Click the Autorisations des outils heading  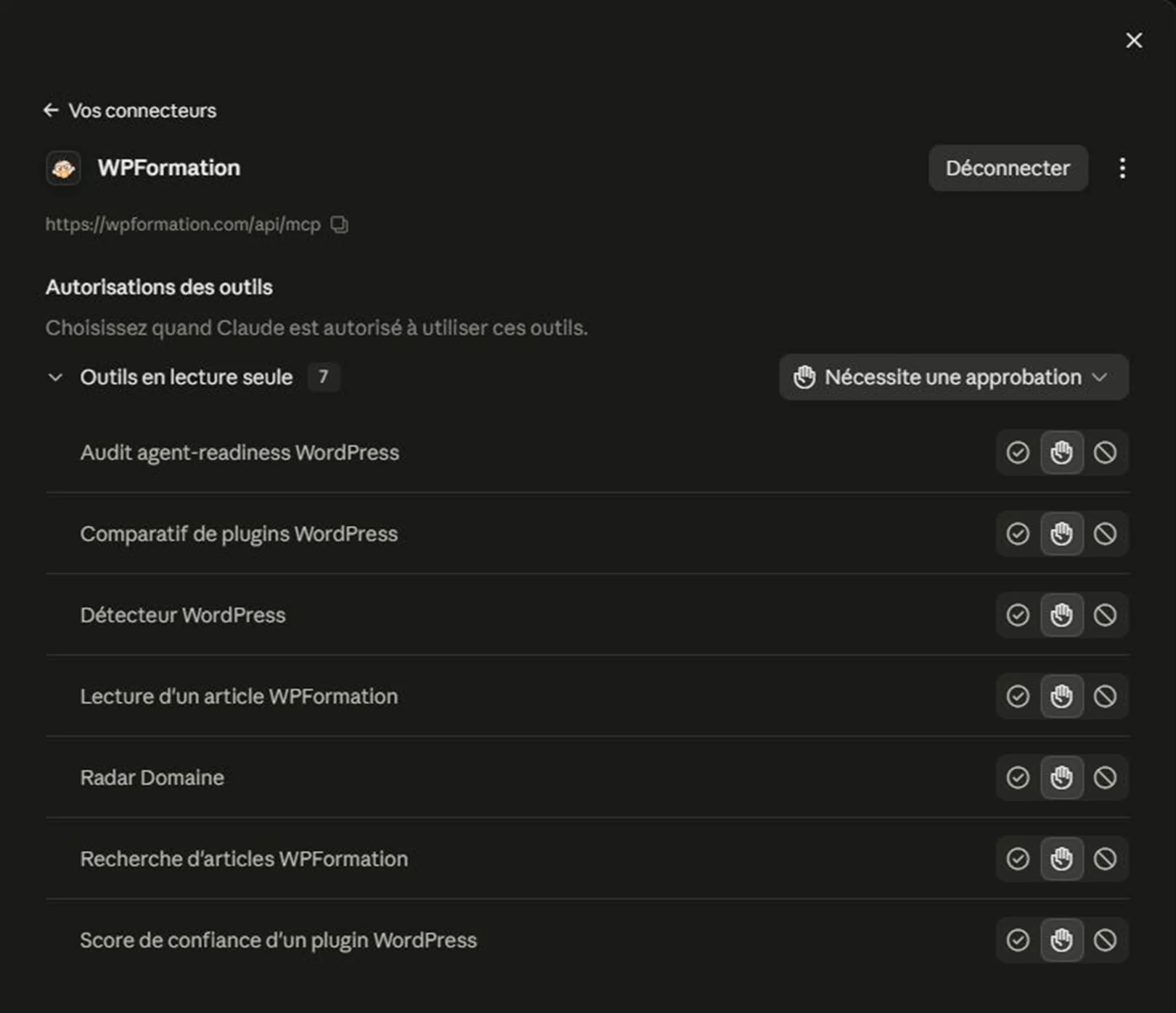point(159,287)
